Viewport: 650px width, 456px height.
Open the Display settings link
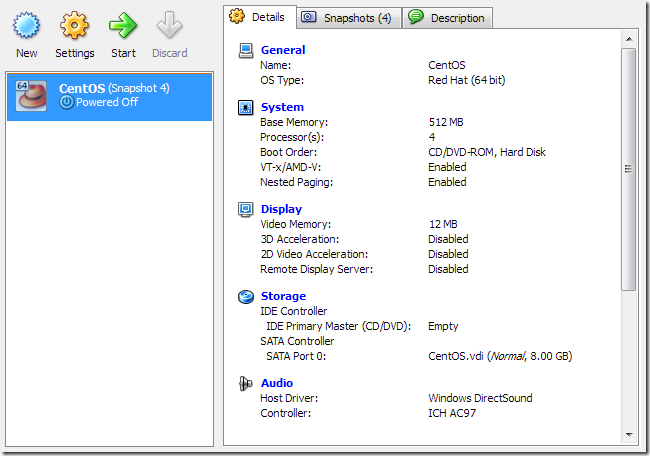coord(281,209)
